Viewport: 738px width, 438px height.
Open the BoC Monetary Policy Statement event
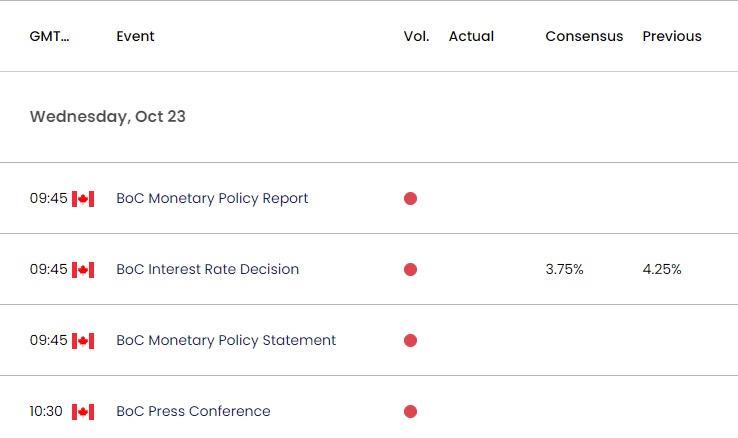226,340
